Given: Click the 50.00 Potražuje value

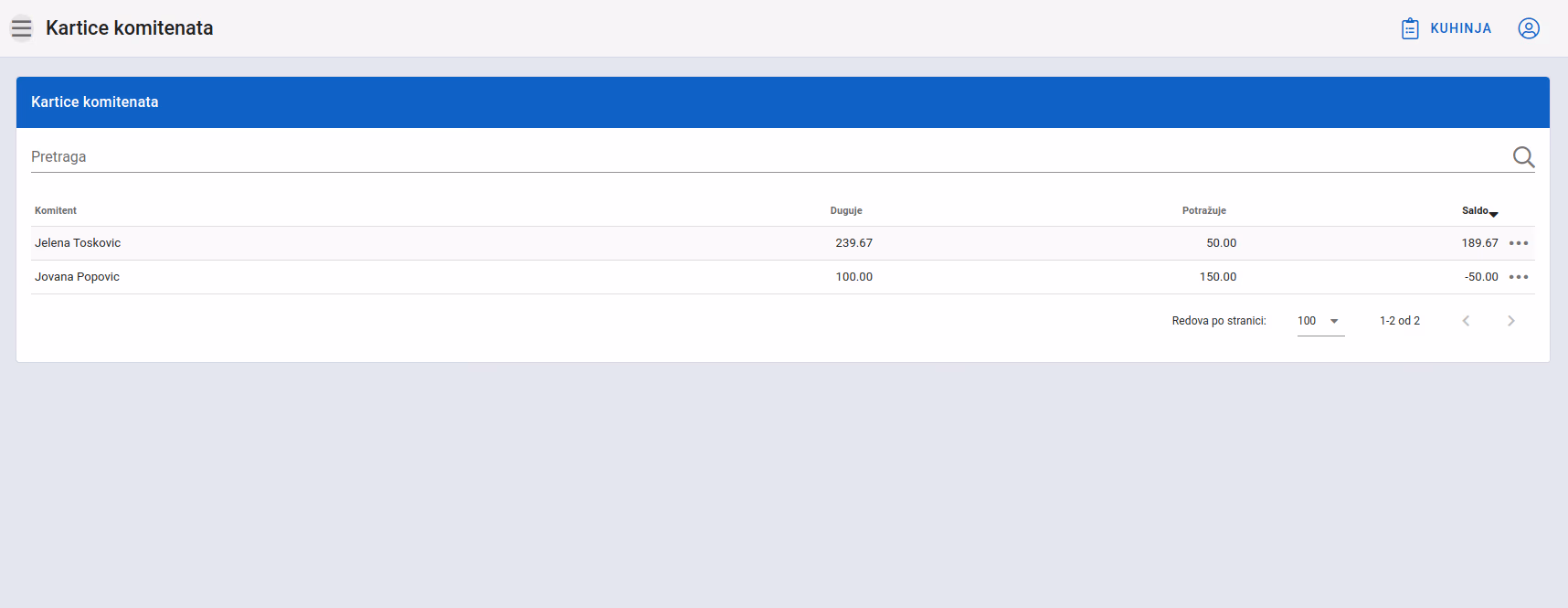Looking at the screenshot, I should (1222, 243).
